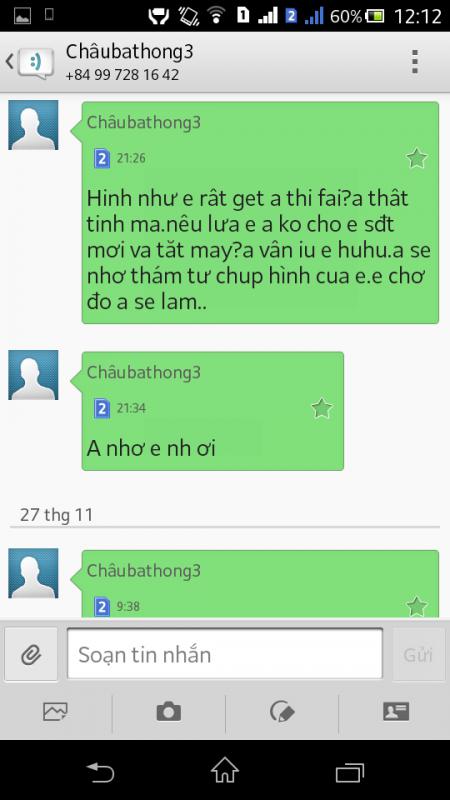
Task: Tap the Châubathong3 title in header
Action: pos(130,52)
